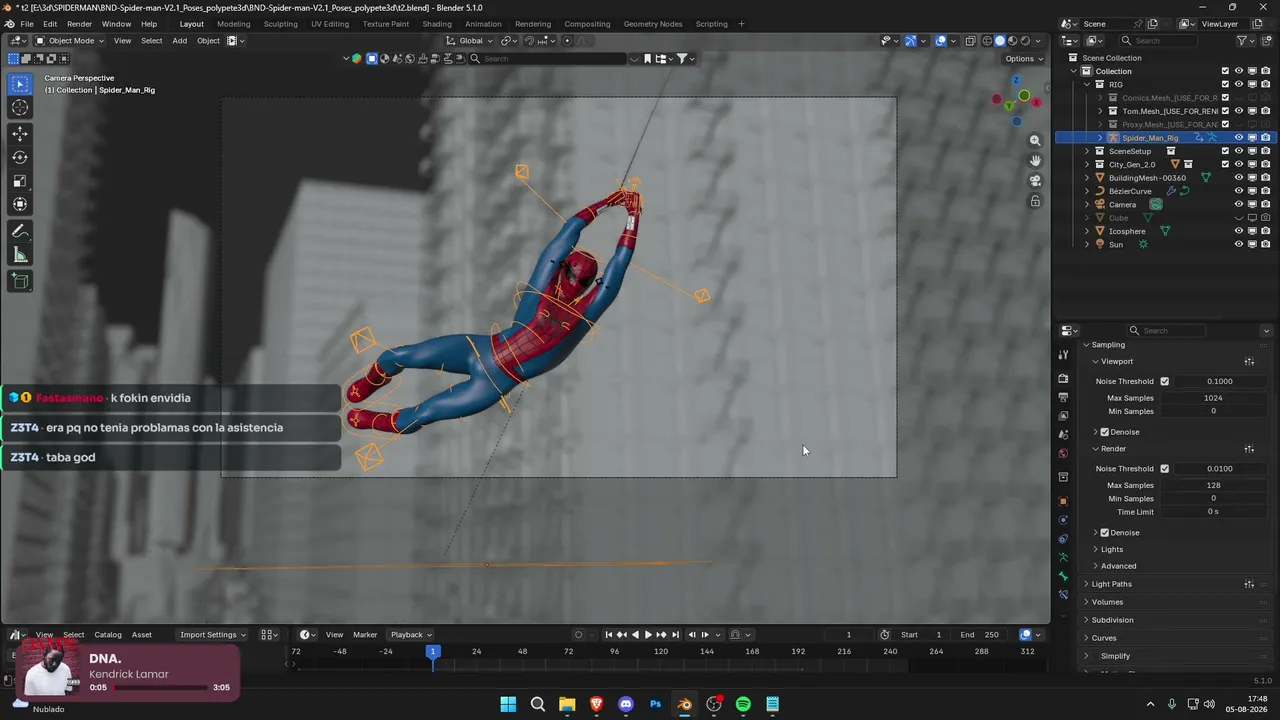This screenshot has width=1280, height=720.
Task: Open File Explorer from the taskbar
Action: coord(567,704)
